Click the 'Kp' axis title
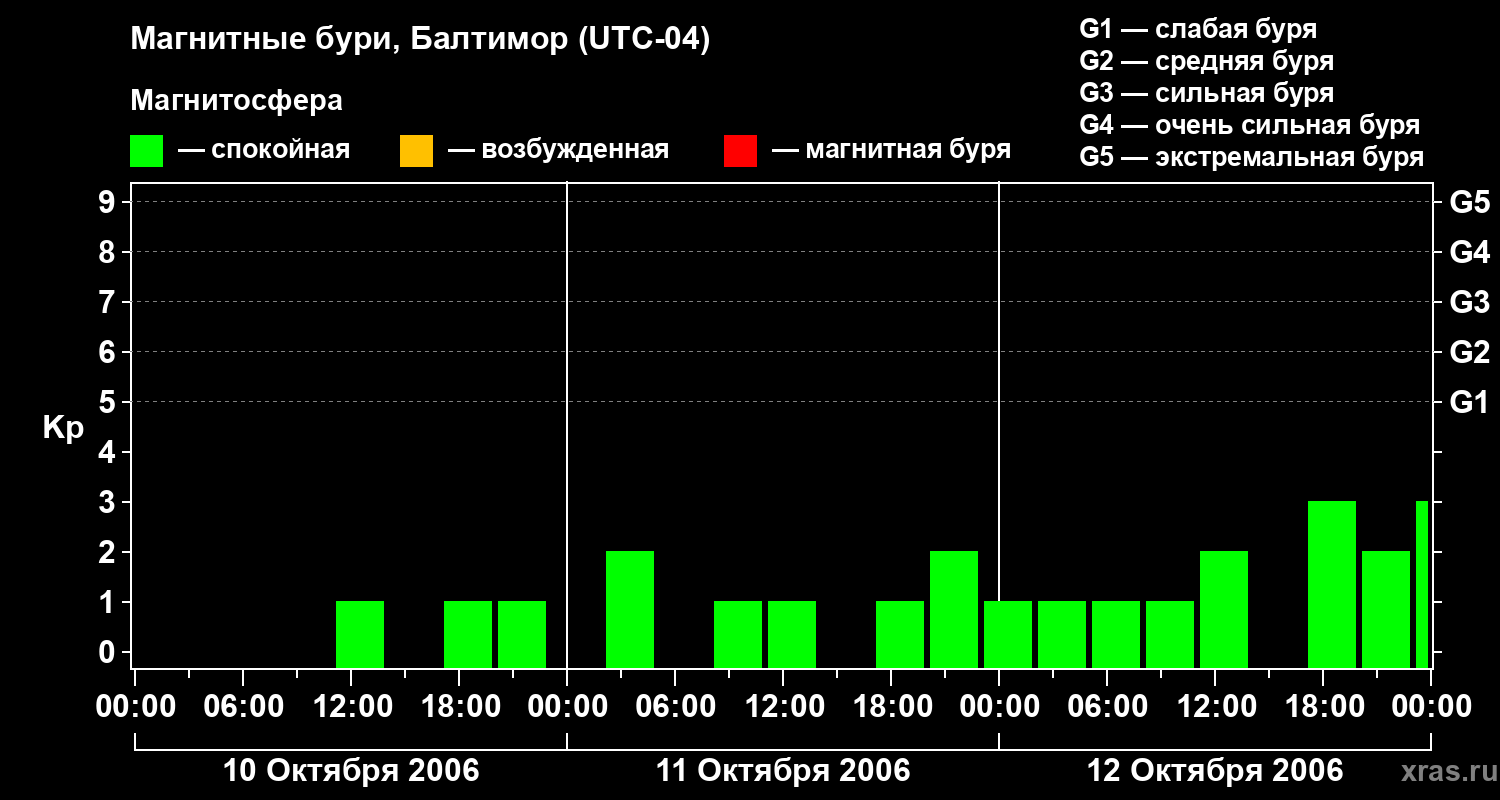1500x800 pixels. tap(63, 428)
